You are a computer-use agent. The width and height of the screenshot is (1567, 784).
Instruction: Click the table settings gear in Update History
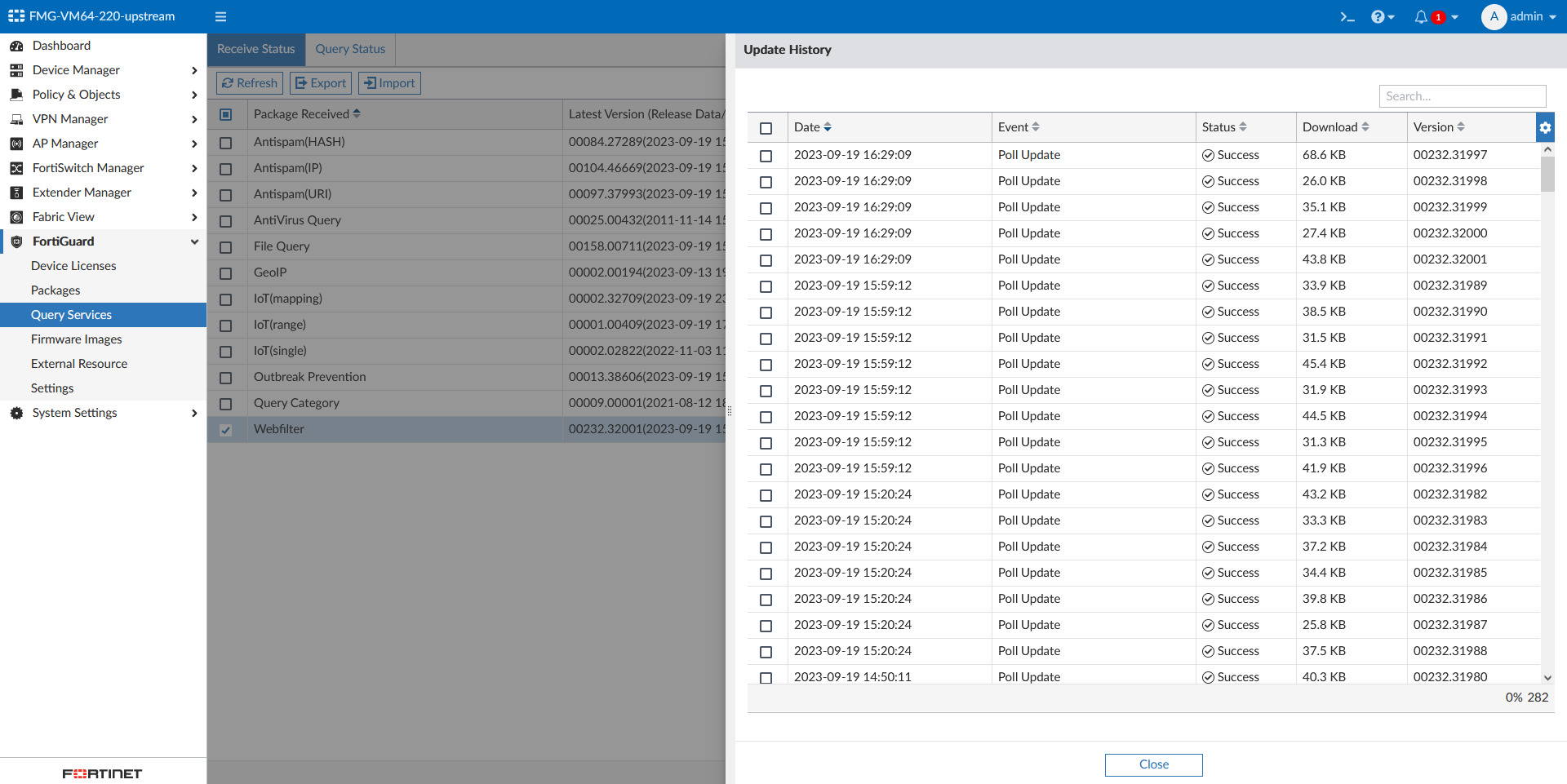[x=1547, y=127]
